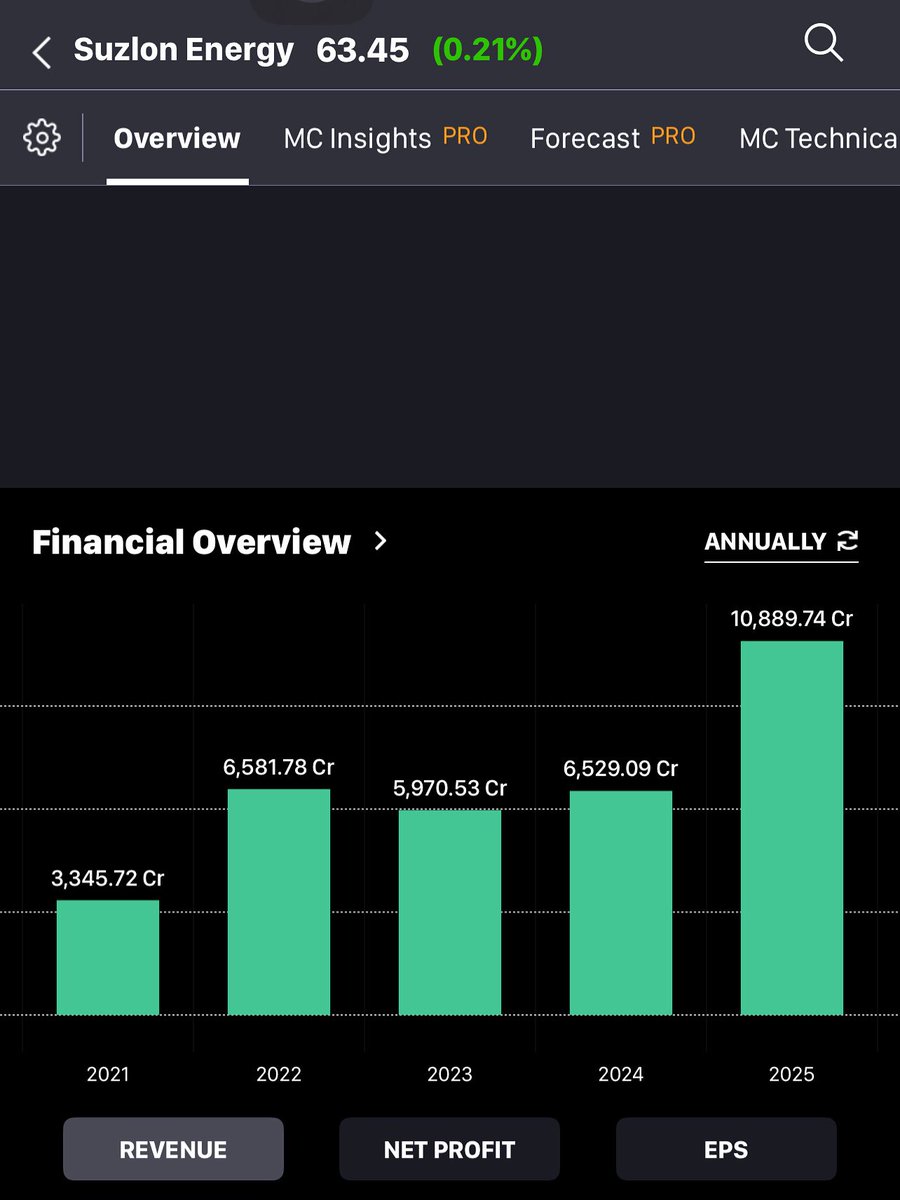Screen dimensions: 900x1200
Task: Tap the 2025 revenue bar
Action: pyautogui.click(x=792, y=828)
